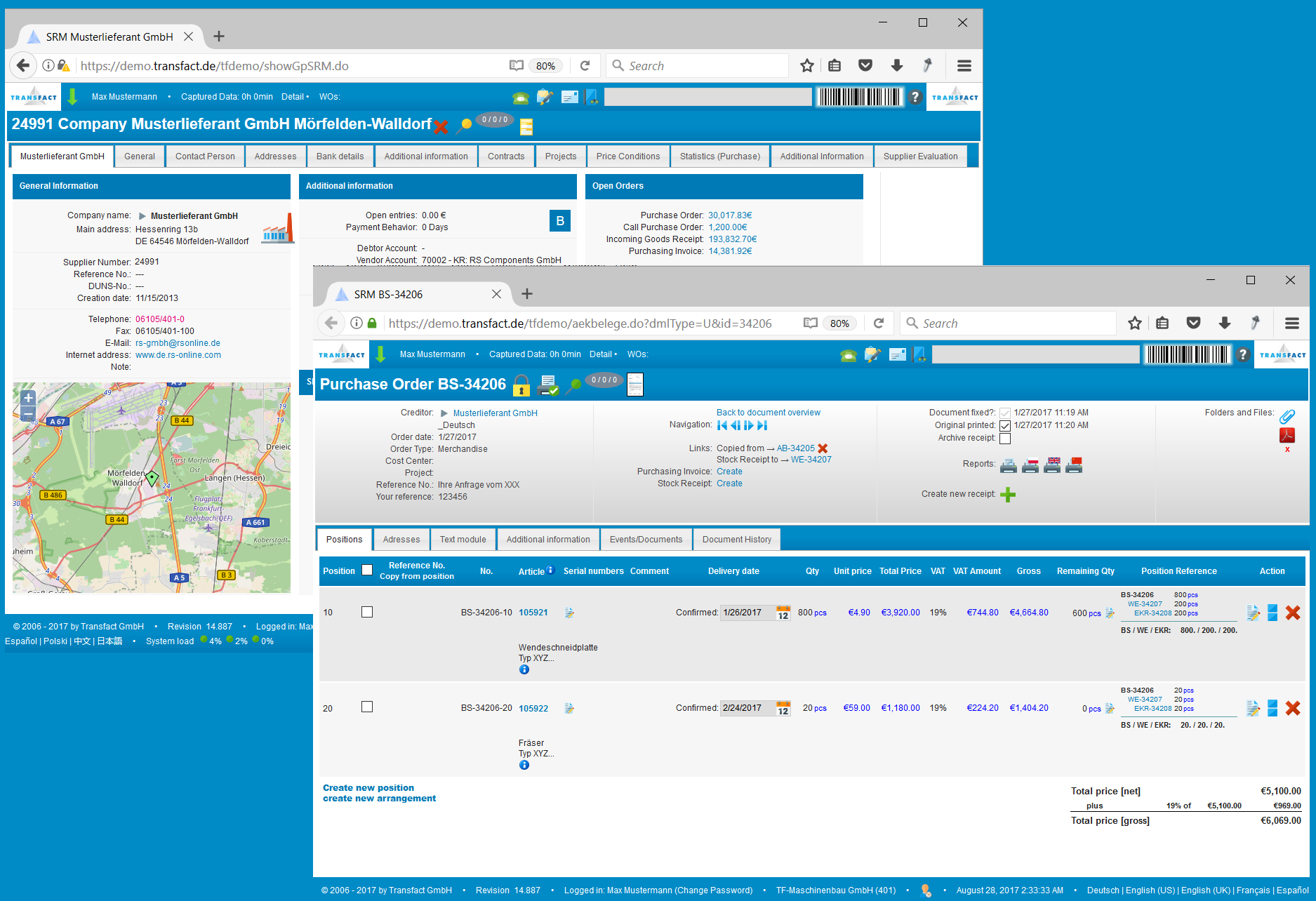Print report with the plain printer icon
Screen dimensions: 1316x901
coord(1009,465)
